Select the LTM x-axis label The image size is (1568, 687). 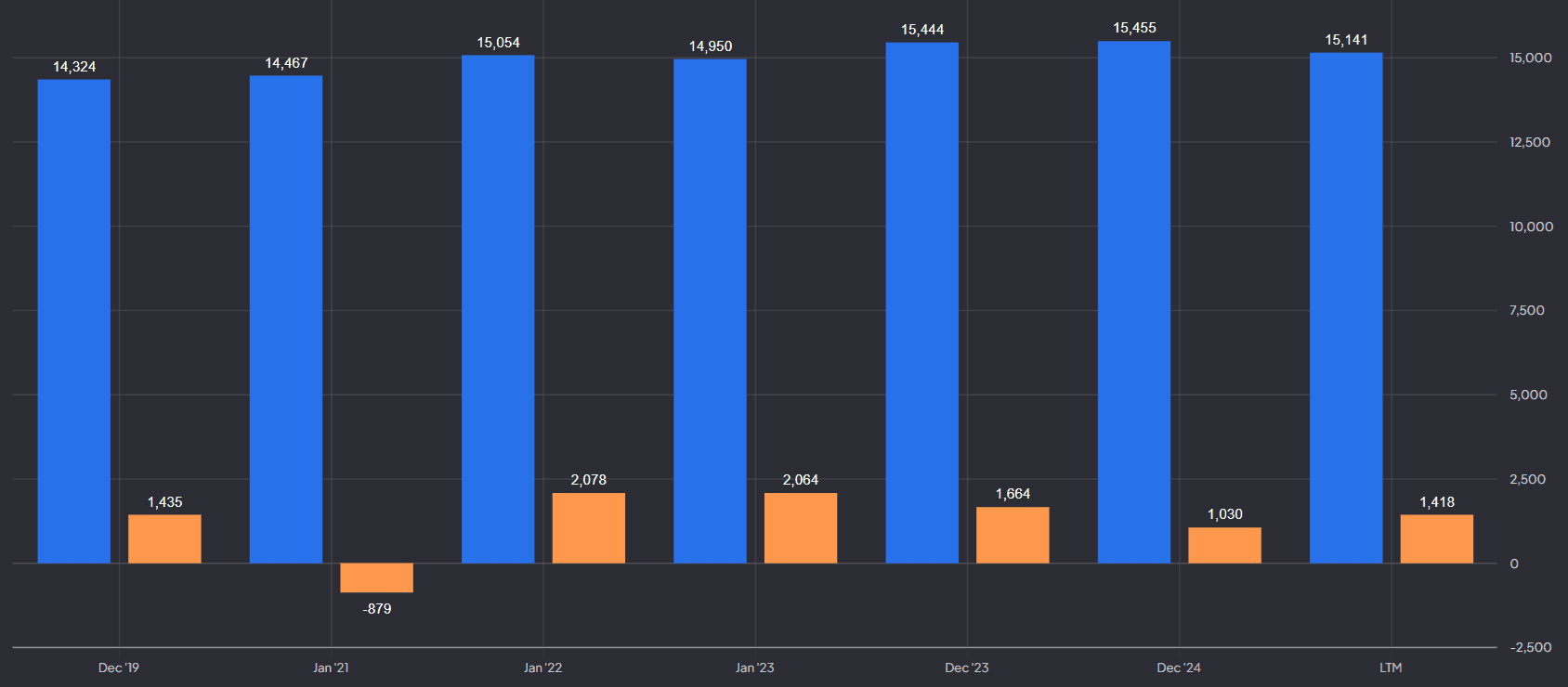(1391, 668)
